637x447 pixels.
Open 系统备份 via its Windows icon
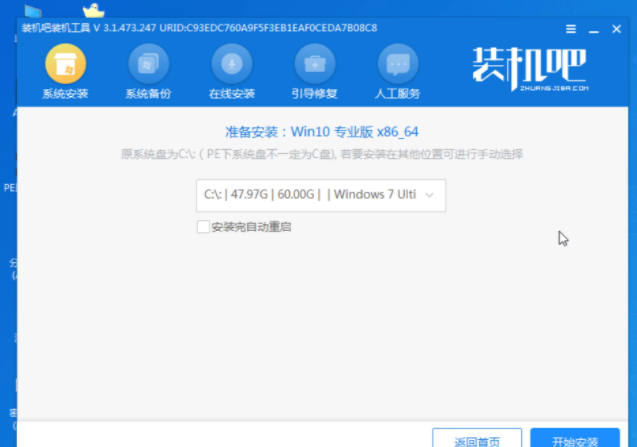tap(149, 65)
